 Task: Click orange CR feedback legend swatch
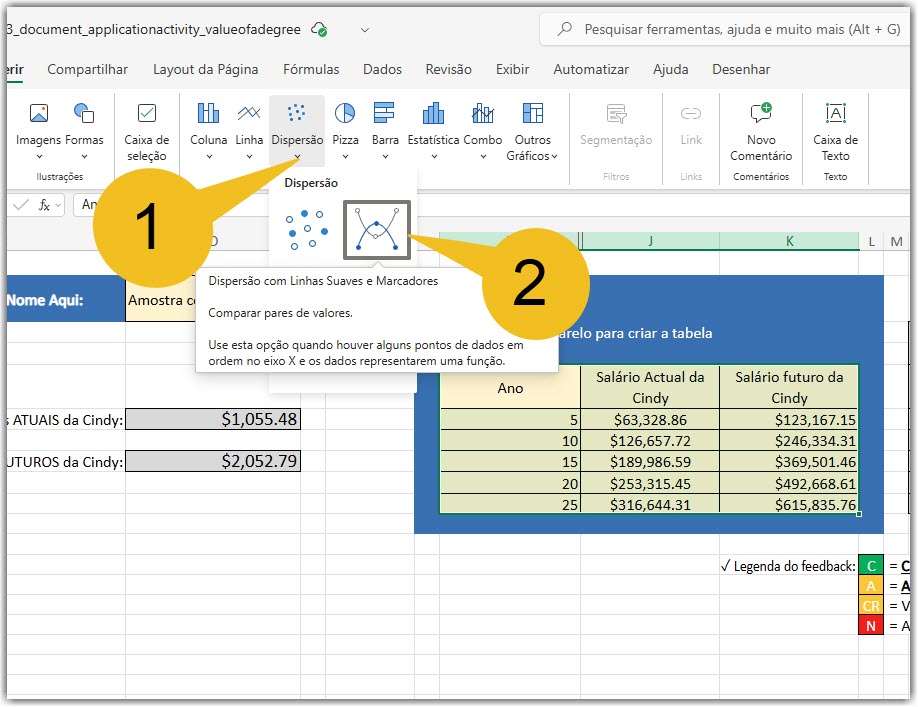871,606
